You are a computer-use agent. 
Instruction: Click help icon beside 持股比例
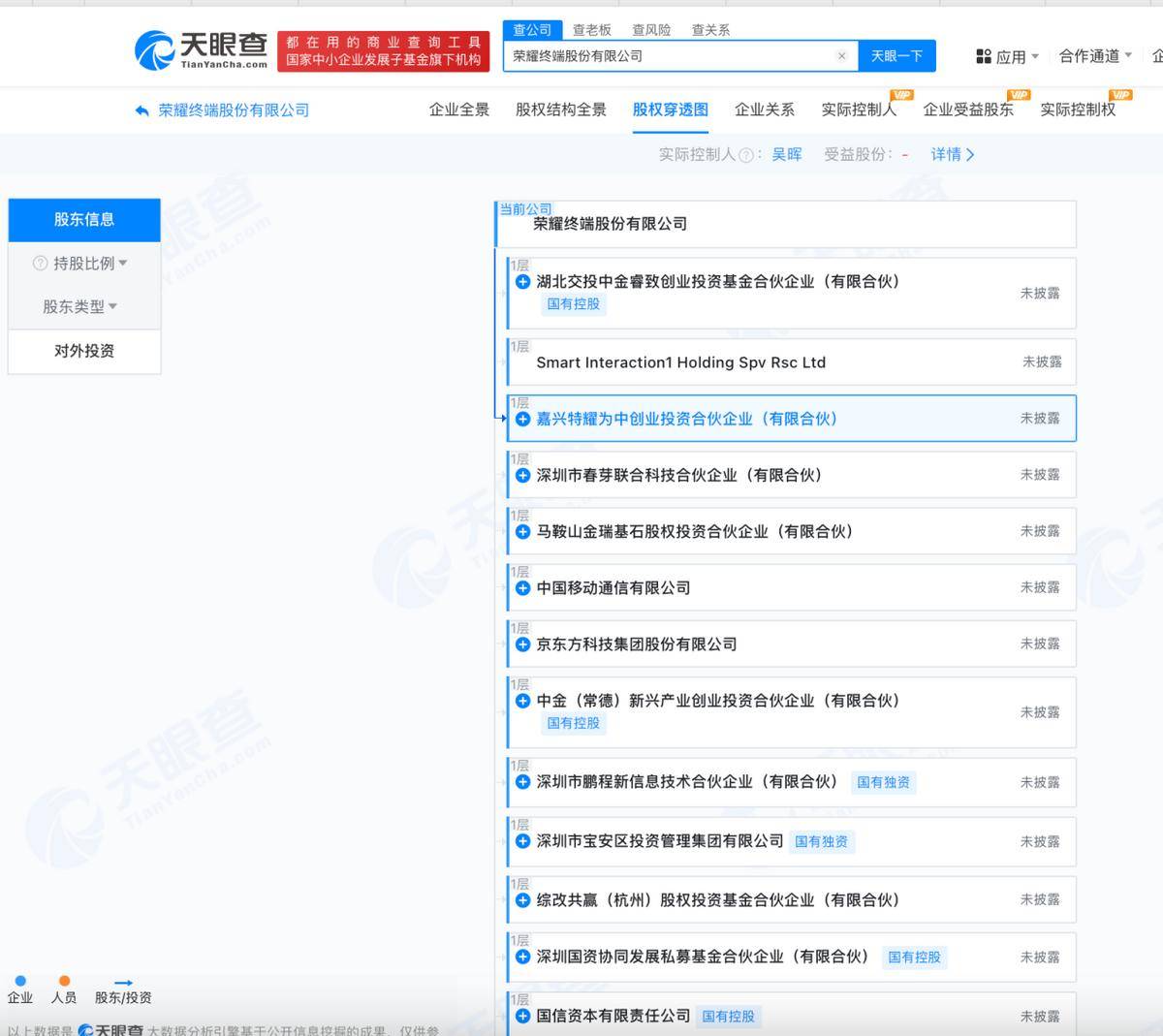(x=40, y=263)
